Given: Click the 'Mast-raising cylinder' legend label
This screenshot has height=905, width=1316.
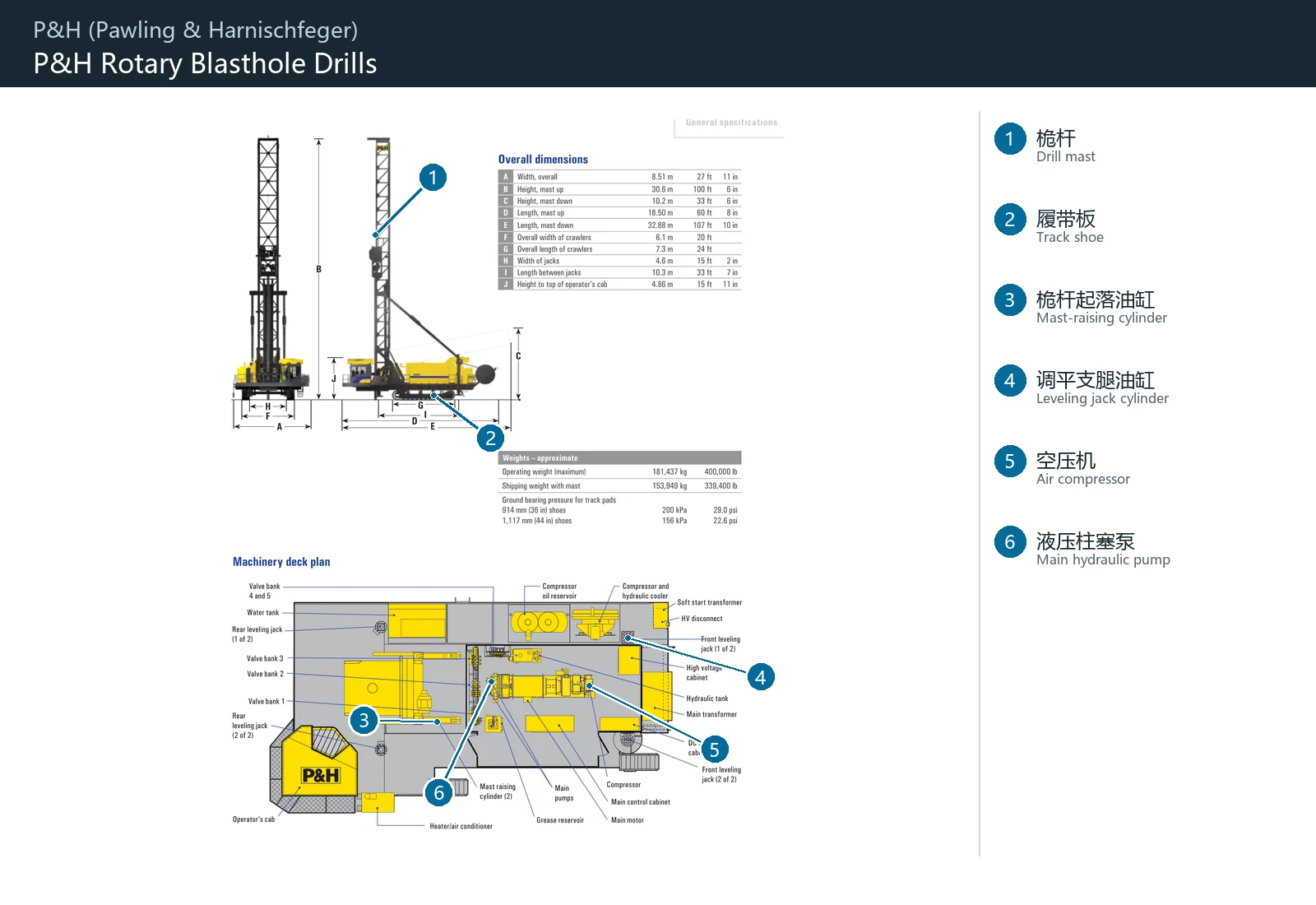Looking at the screenshot, I should (1102, 318).
